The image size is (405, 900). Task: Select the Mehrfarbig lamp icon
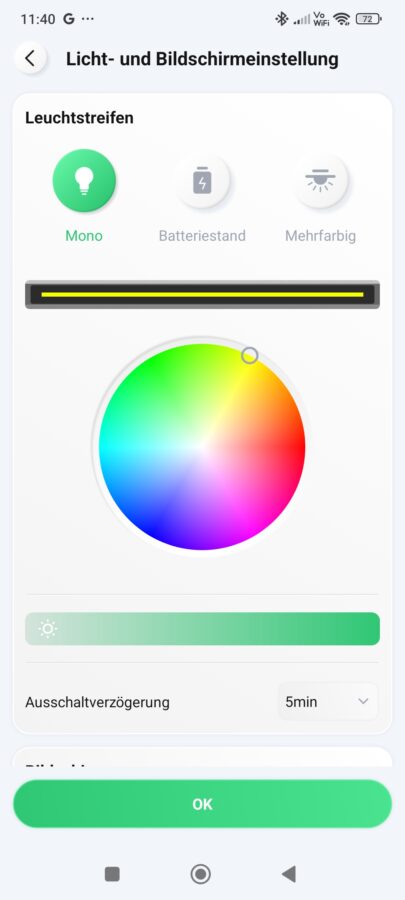(x=321, y=181)
